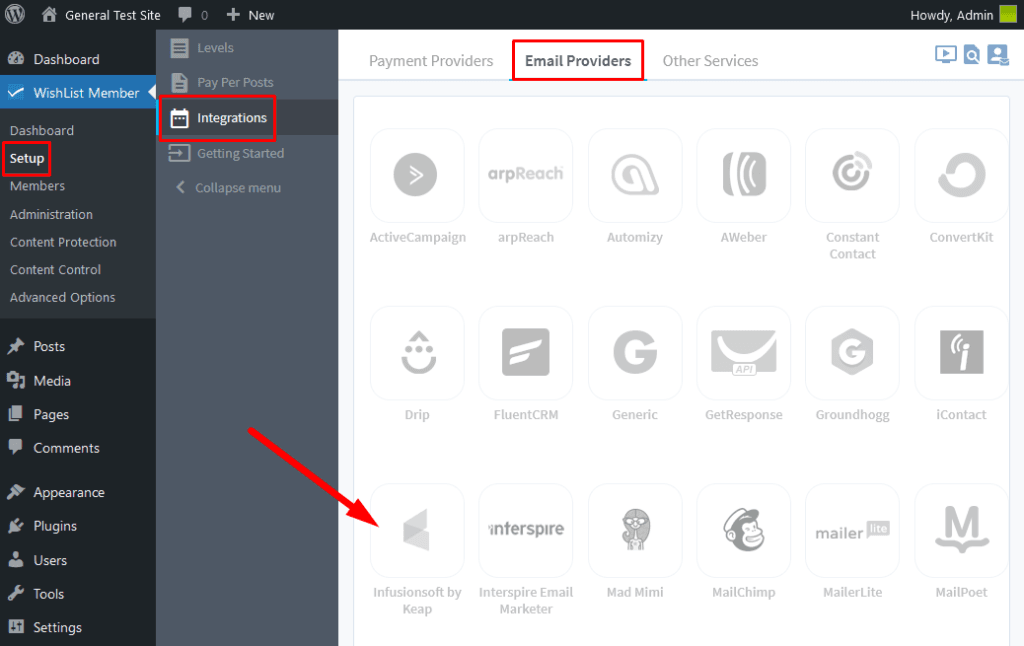Open the WishList Member menu

click(x=78, y=93)
